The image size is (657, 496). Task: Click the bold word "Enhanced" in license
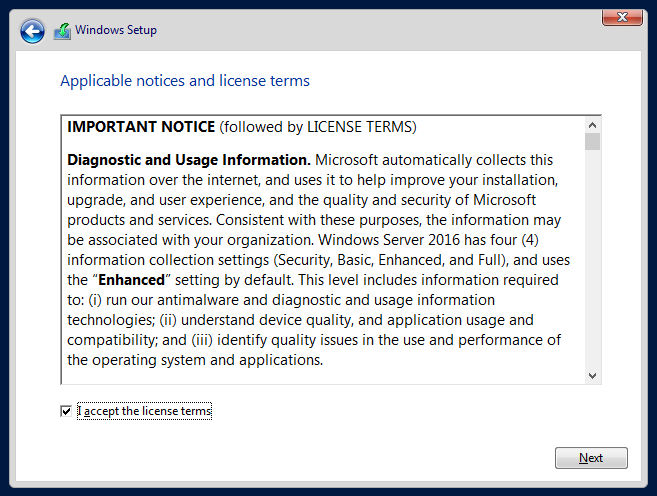134,280
